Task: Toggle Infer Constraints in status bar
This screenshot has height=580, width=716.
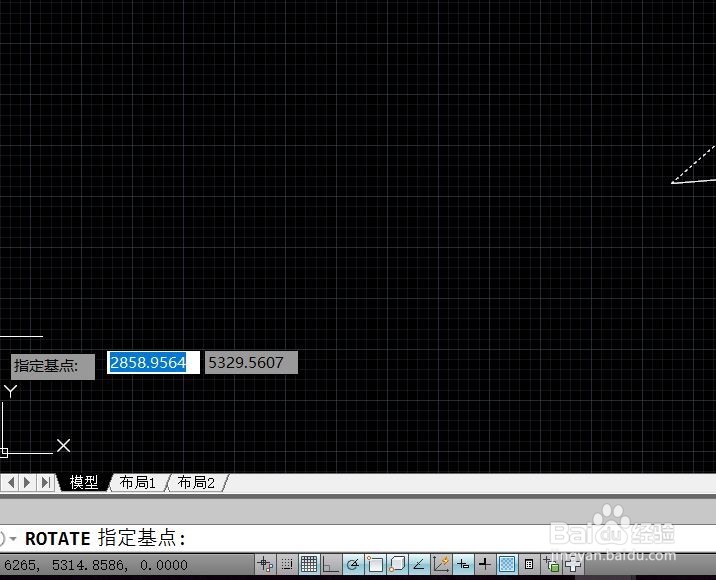Action: 265,565
